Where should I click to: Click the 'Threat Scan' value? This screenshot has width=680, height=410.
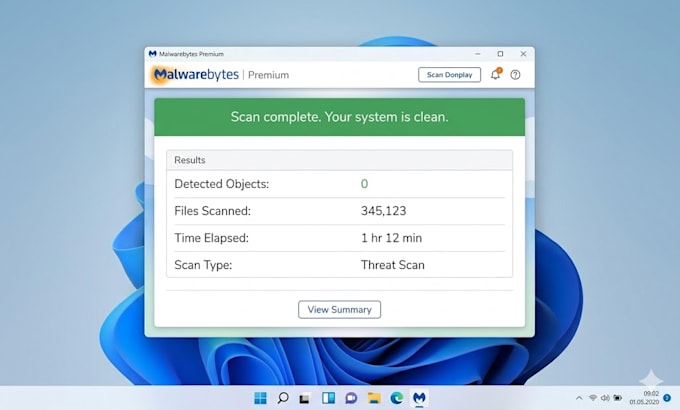tap(392, 265)
